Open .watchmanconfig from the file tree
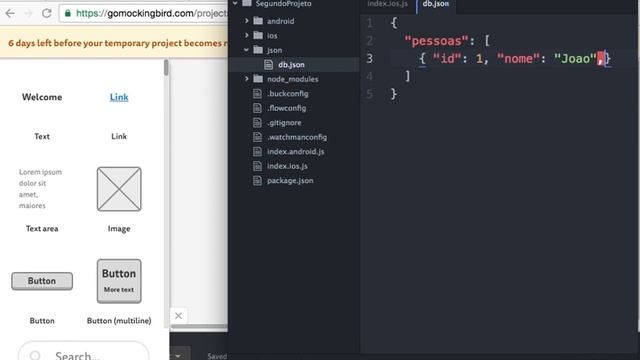640x360 pixels. (297, 137)
